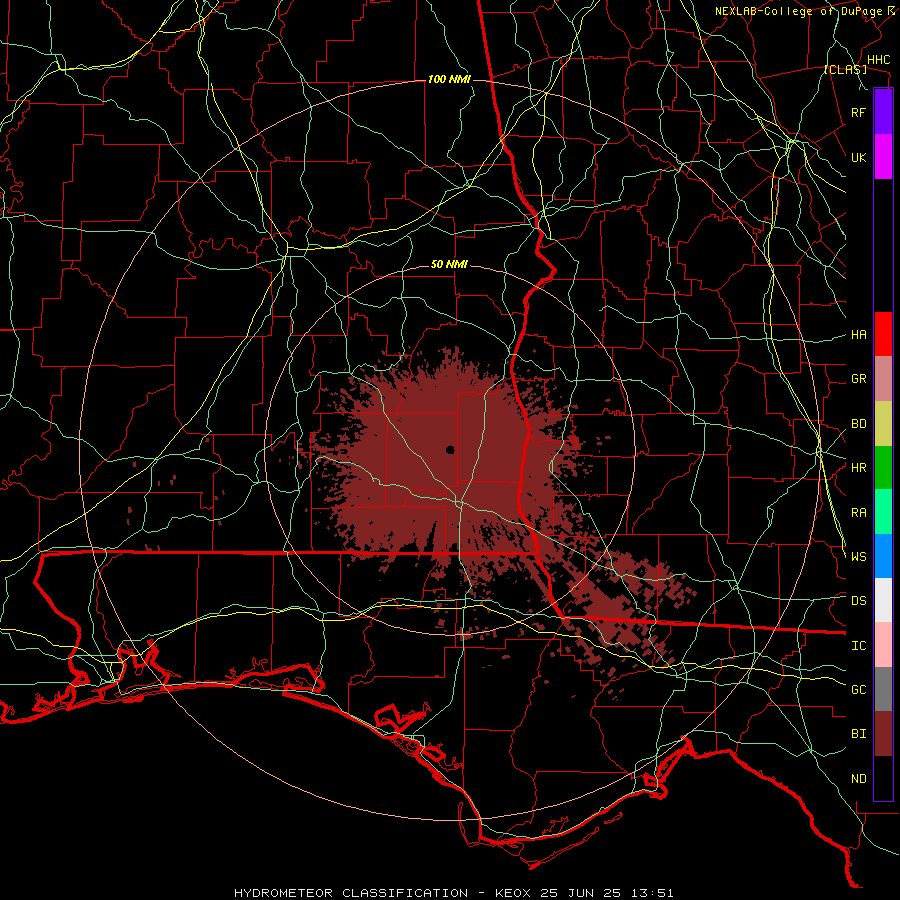Screen dimensions: 900x900
Task: Click the BI legend label
Action: 858,734
